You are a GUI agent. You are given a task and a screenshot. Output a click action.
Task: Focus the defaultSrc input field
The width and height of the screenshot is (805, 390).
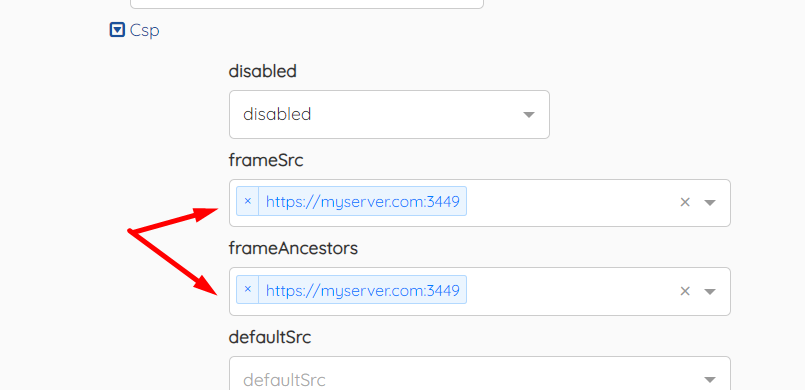480,374
